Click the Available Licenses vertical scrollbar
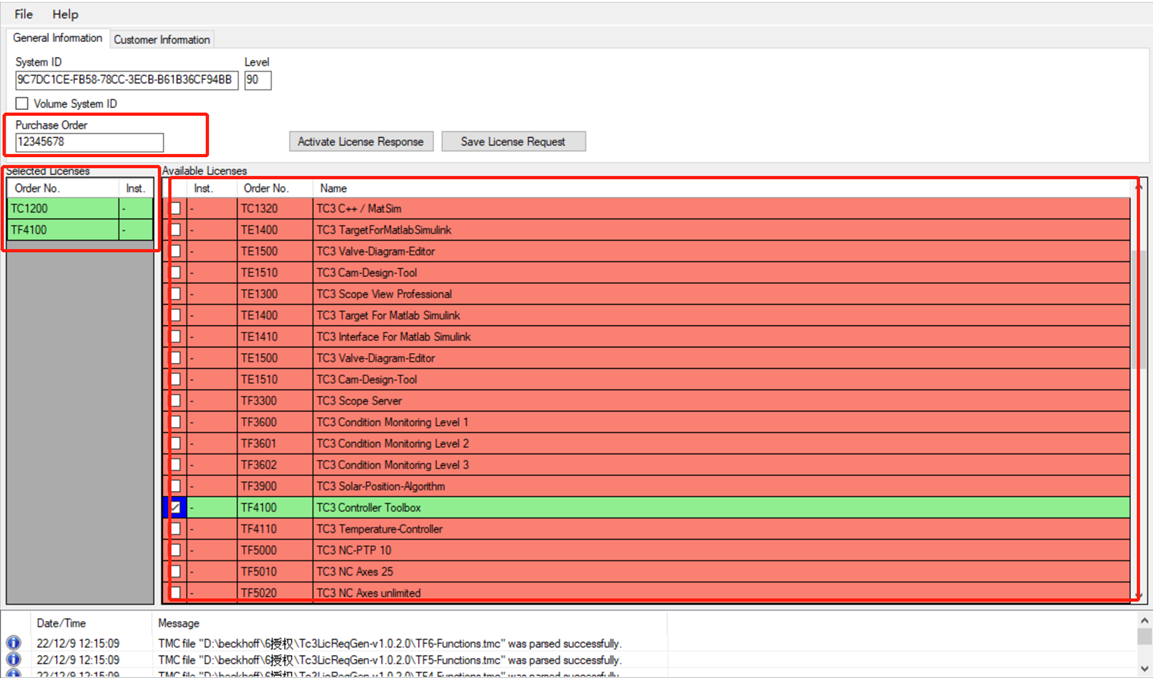The image size is (1153, 678). [x=1138, y=390]
